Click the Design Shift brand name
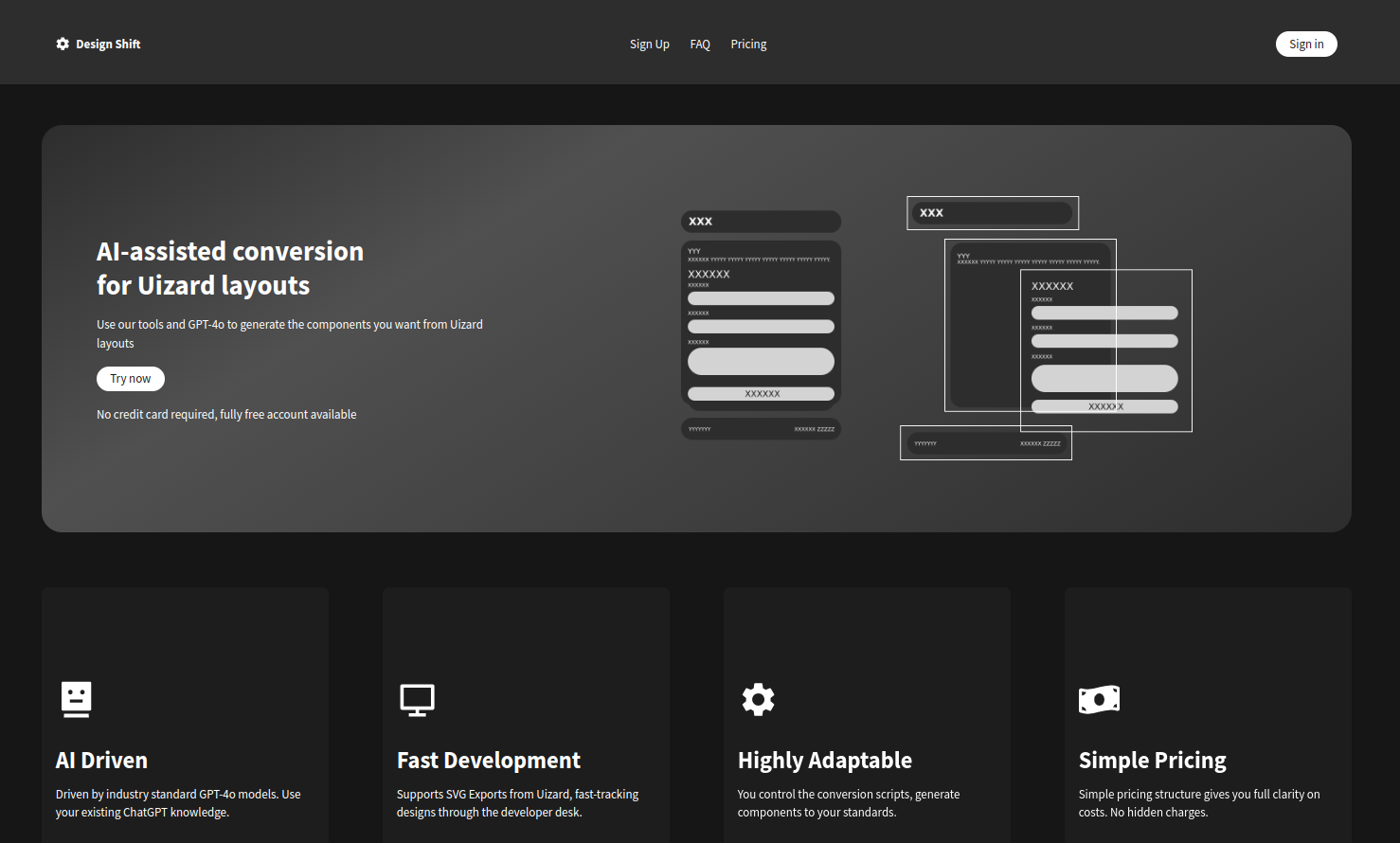The image size is (1400, 843). pos(108,44)
